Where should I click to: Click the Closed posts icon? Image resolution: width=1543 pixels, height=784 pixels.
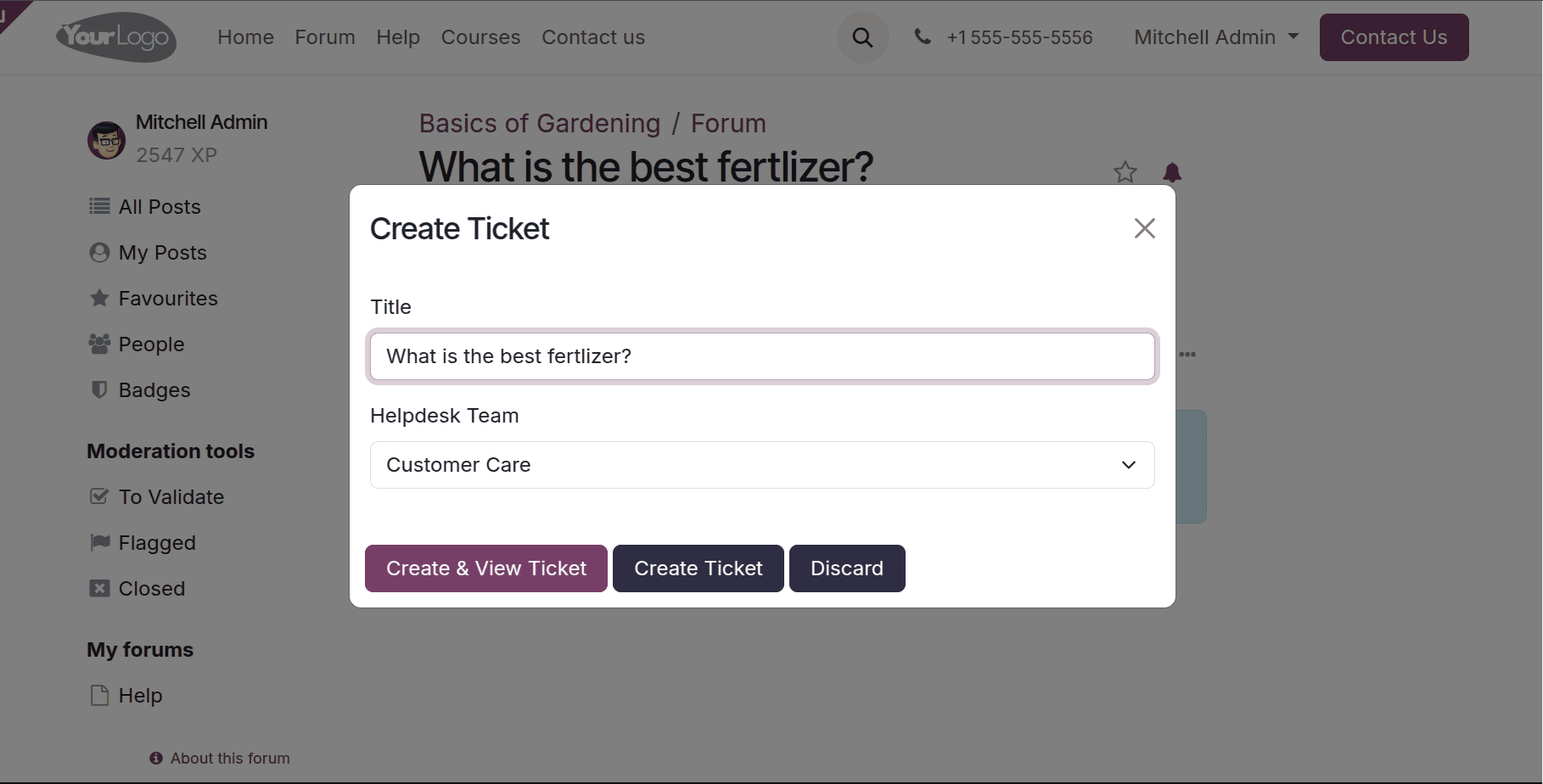coord(99,588)
